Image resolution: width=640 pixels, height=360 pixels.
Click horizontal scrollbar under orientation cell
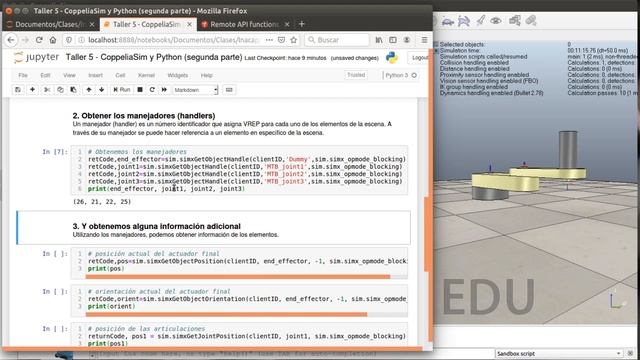[x=227, y=314]
